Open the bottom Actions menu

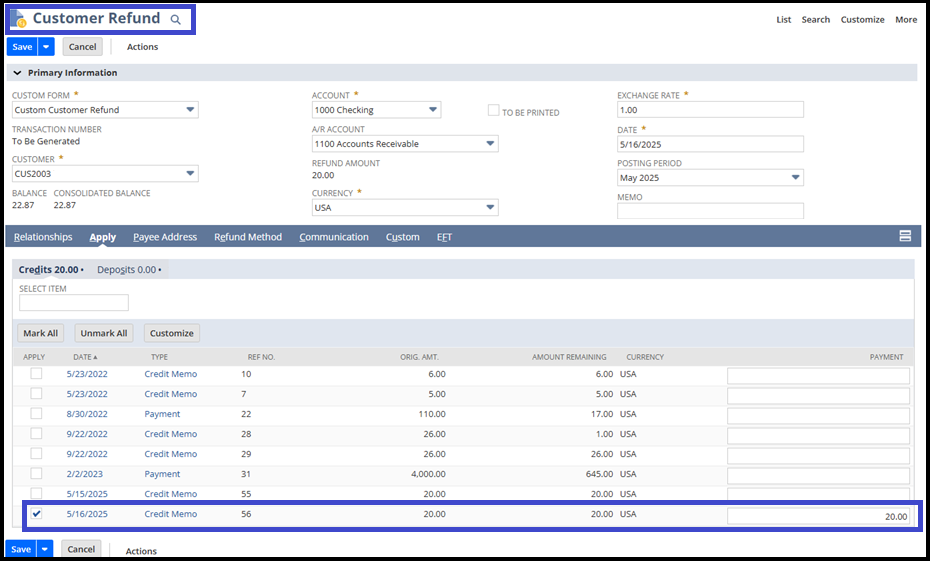pos(141,551)
